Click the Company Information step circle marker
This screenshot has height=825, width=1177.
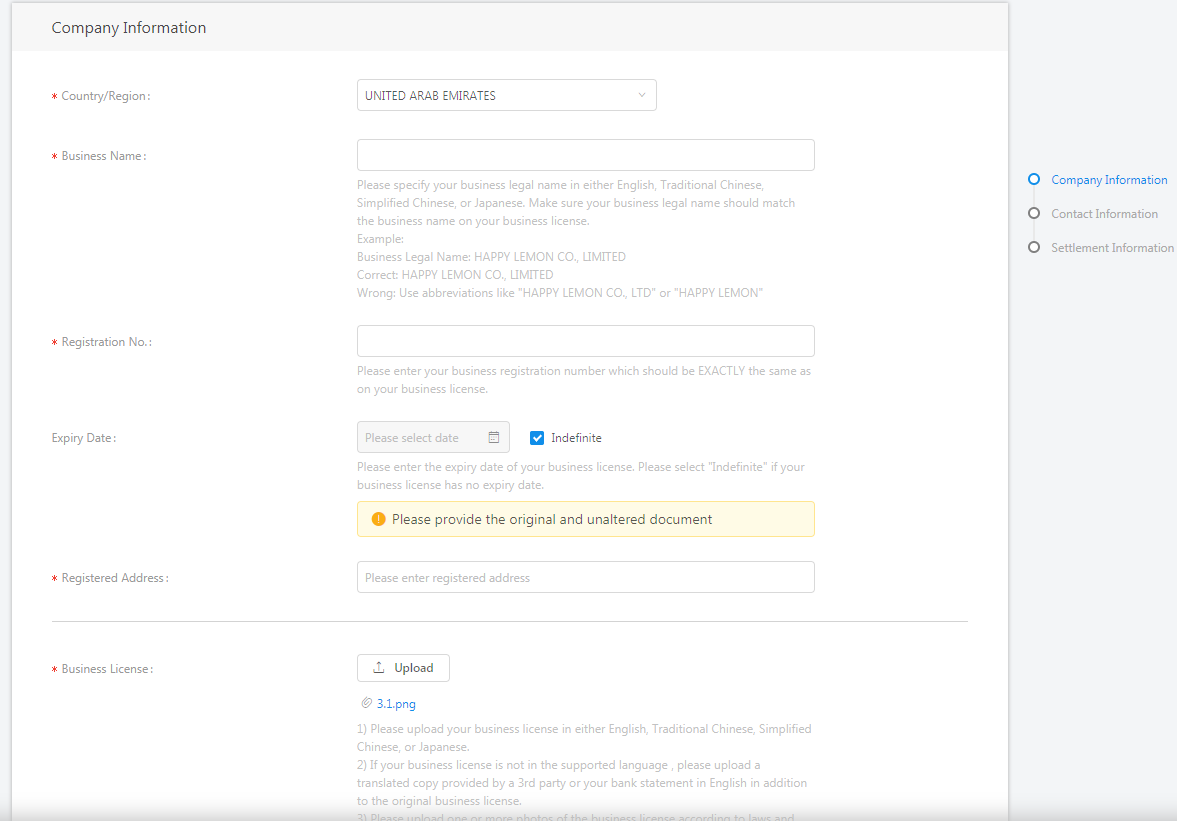pyautogui.click(x=1034, y=180)
